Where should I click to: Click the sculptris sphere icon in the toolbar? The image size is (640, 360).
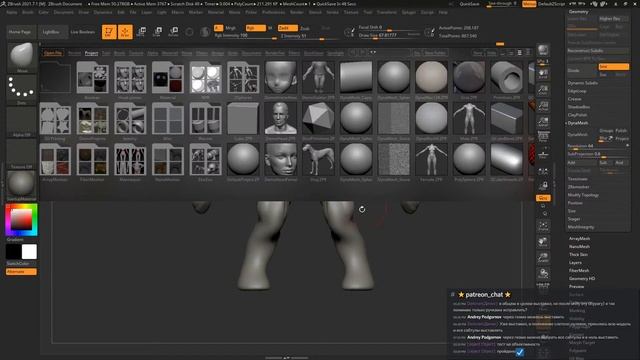click(x=205, y=32)
